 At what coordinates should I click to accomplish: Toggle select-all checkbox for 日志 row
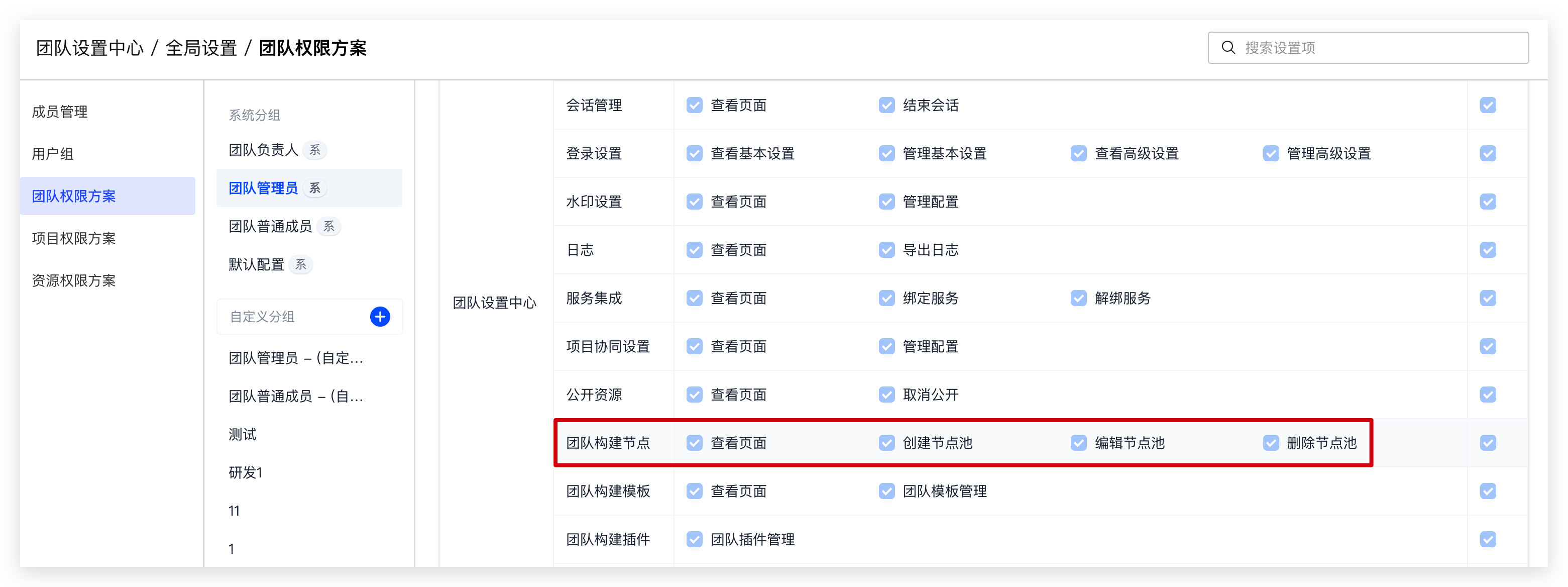[x=1488, y=250]
